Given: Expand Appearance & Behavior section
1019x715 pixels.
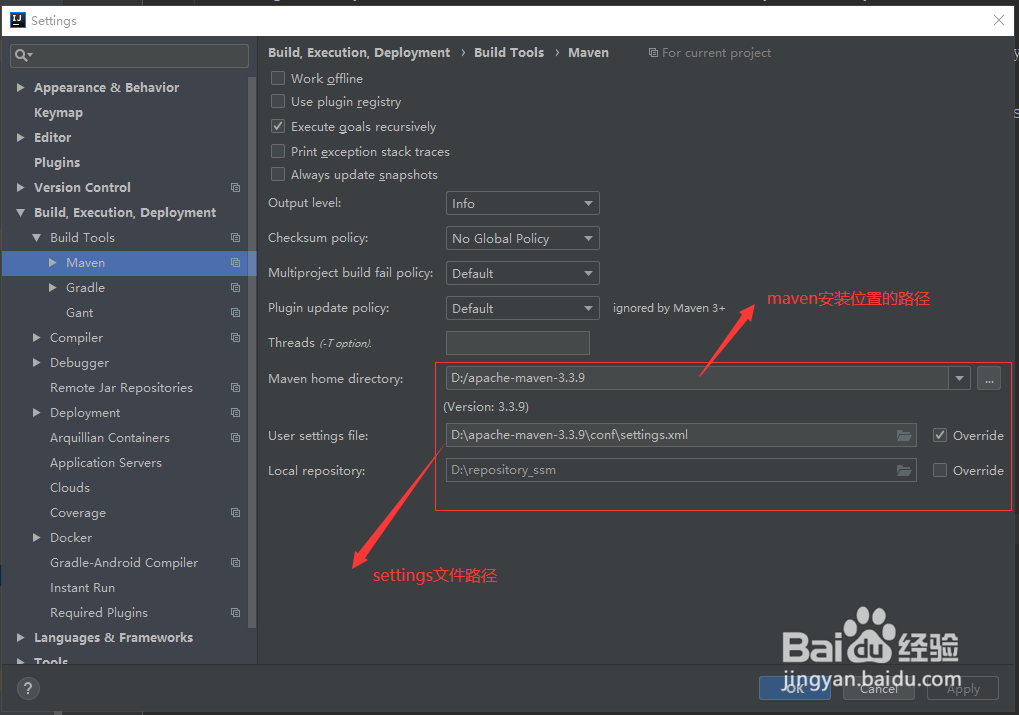Looking at the screenshot, I should click(x=20, y=87).
